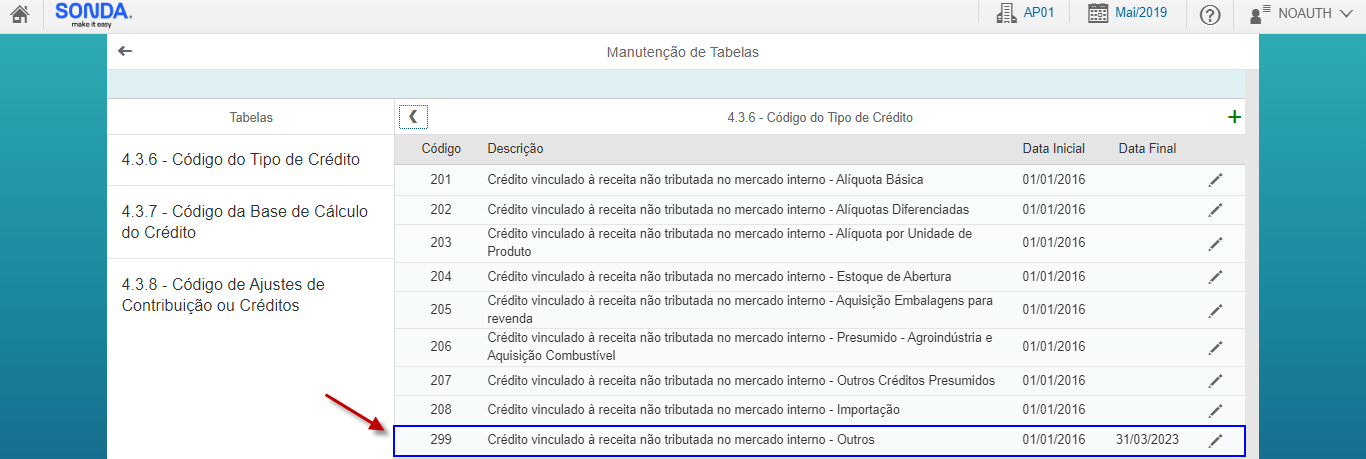Edit row 208 with the pencil icon

1215,410
